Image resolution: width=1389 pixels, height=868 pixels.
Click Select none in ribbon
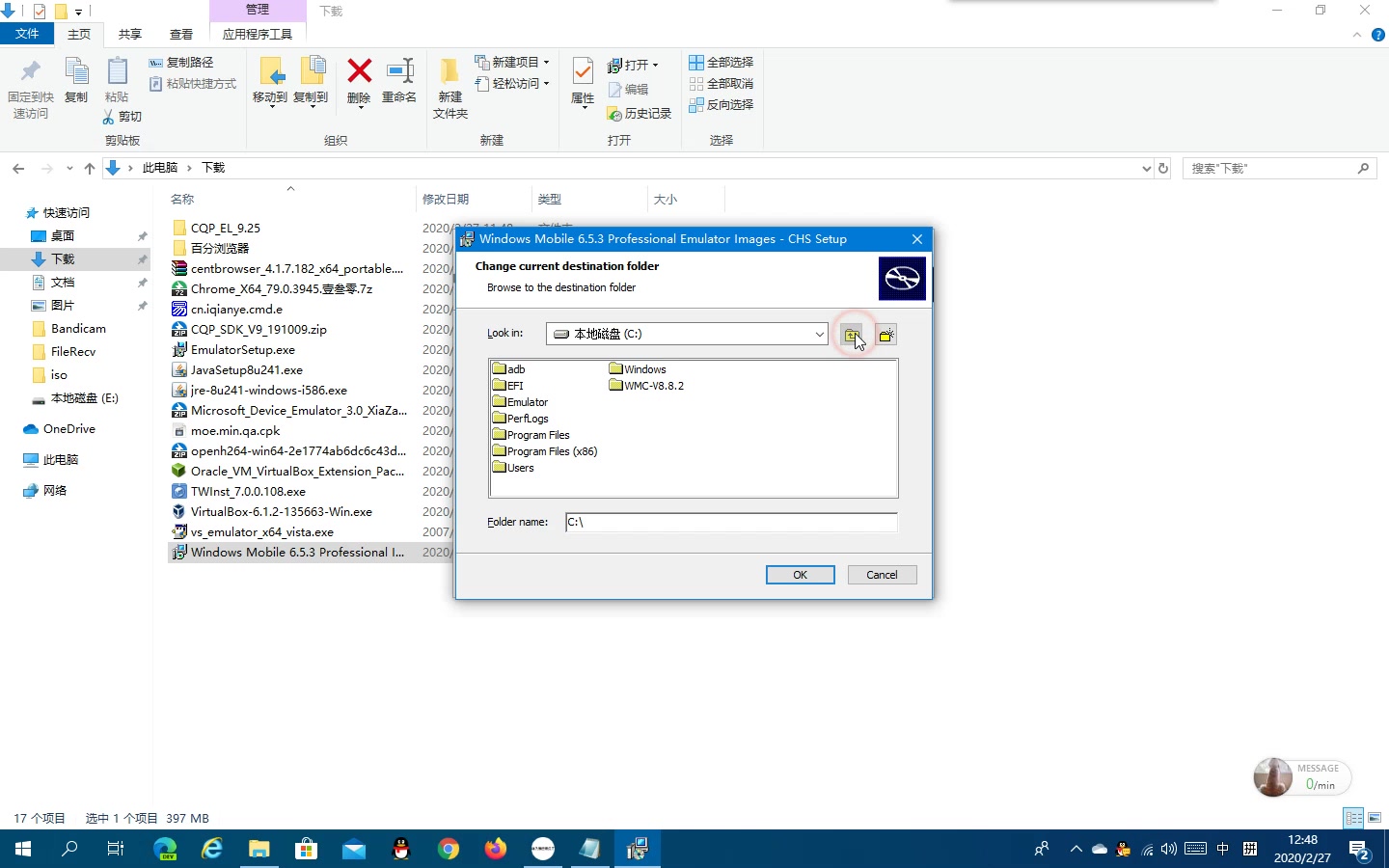coord(722,84)
